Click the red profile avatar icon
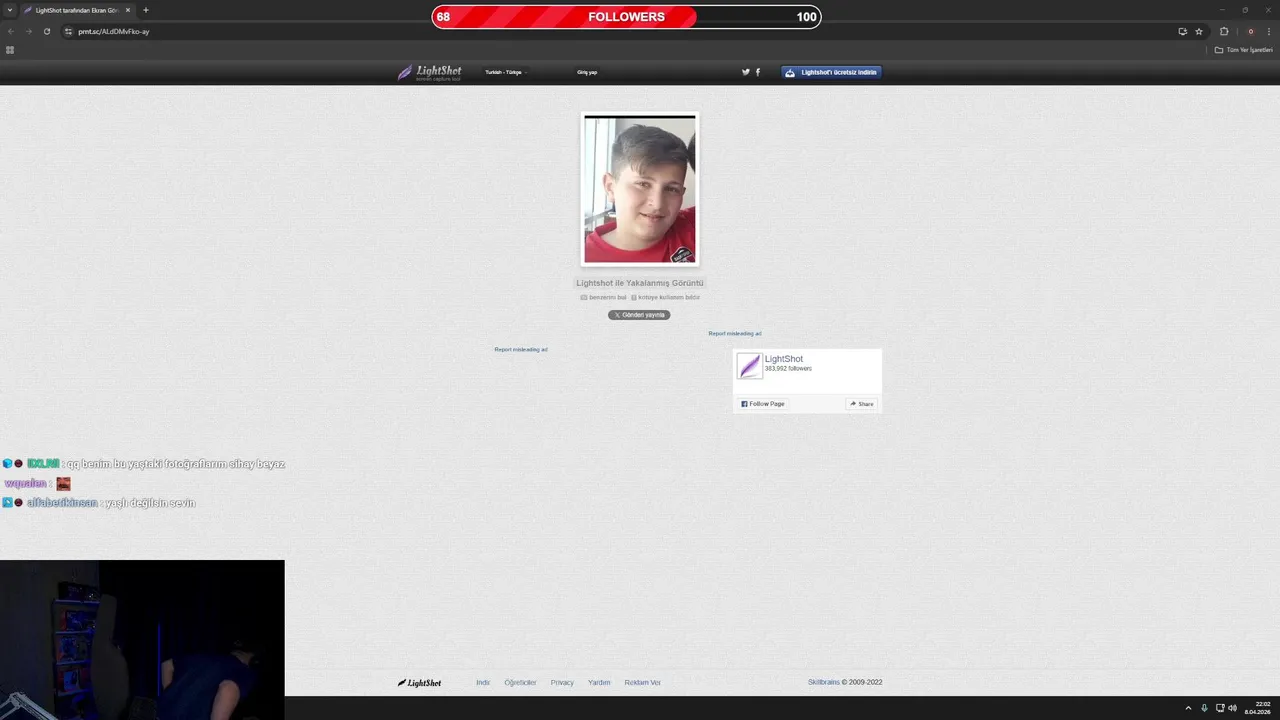Image resolution: width=1280 pixels, height=720 pixels. tap(1250, 31)
